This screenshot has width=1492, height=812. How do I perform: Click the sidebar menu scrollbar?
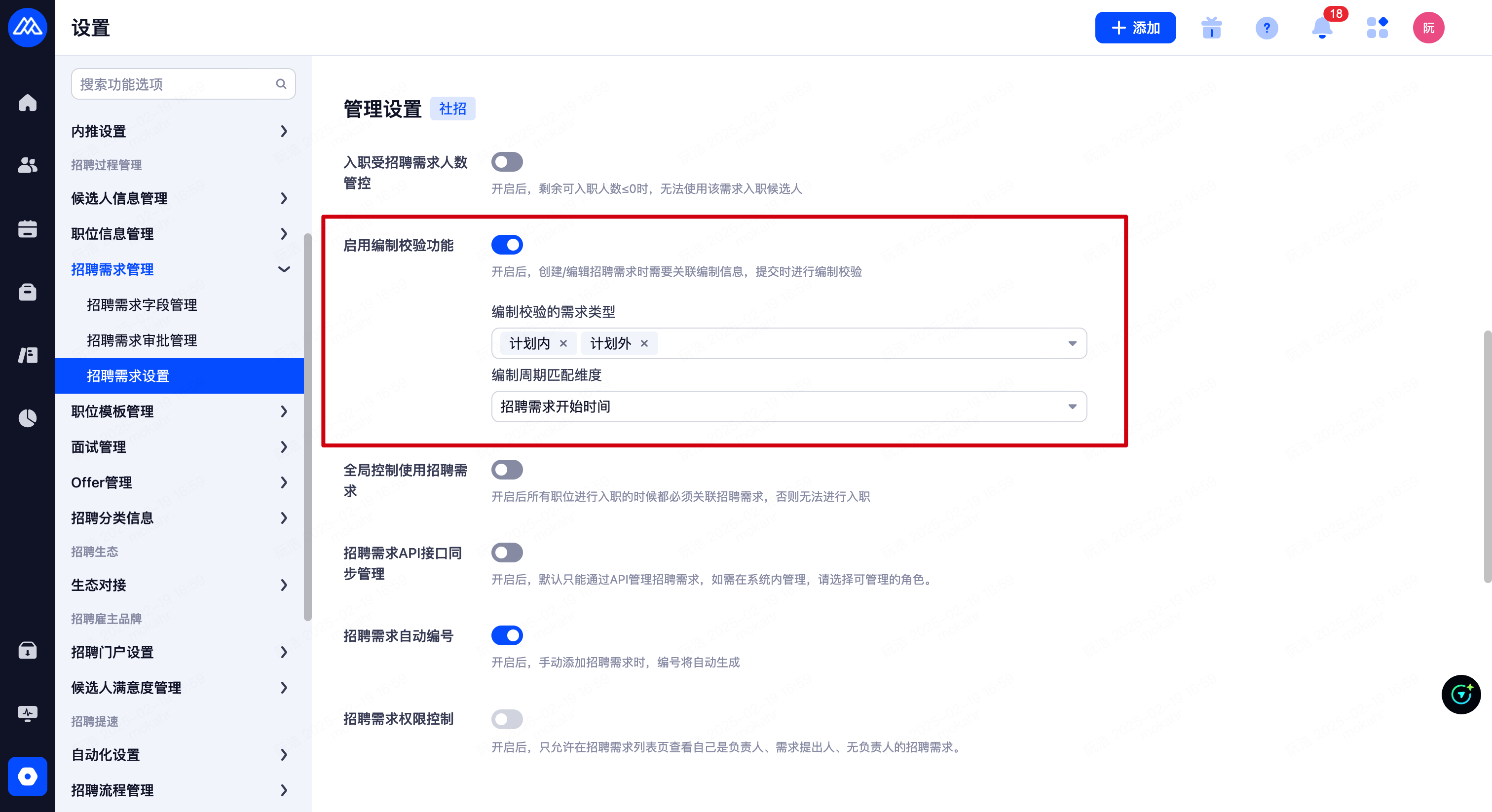307,426
